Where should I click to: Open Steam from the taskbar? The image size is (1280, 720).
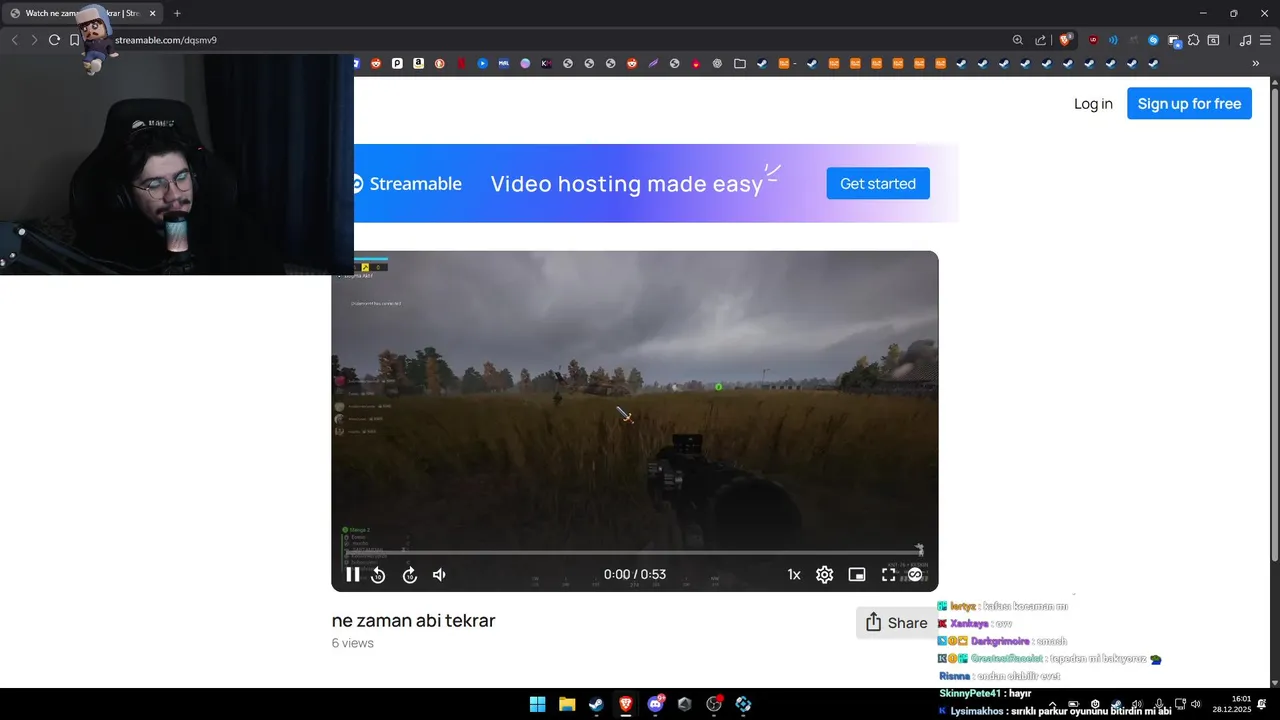(x=596, y=704)
